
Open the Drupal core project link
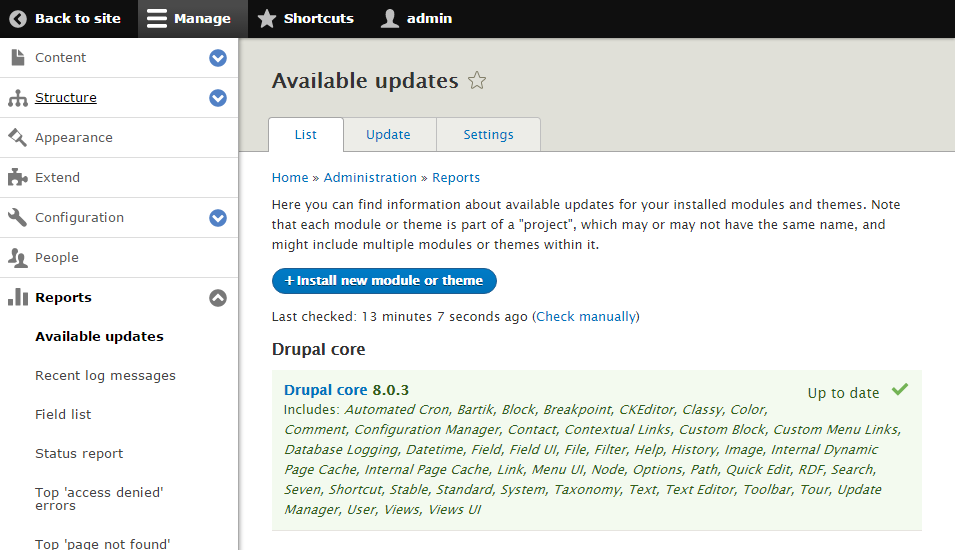click(x=325, y=390)
